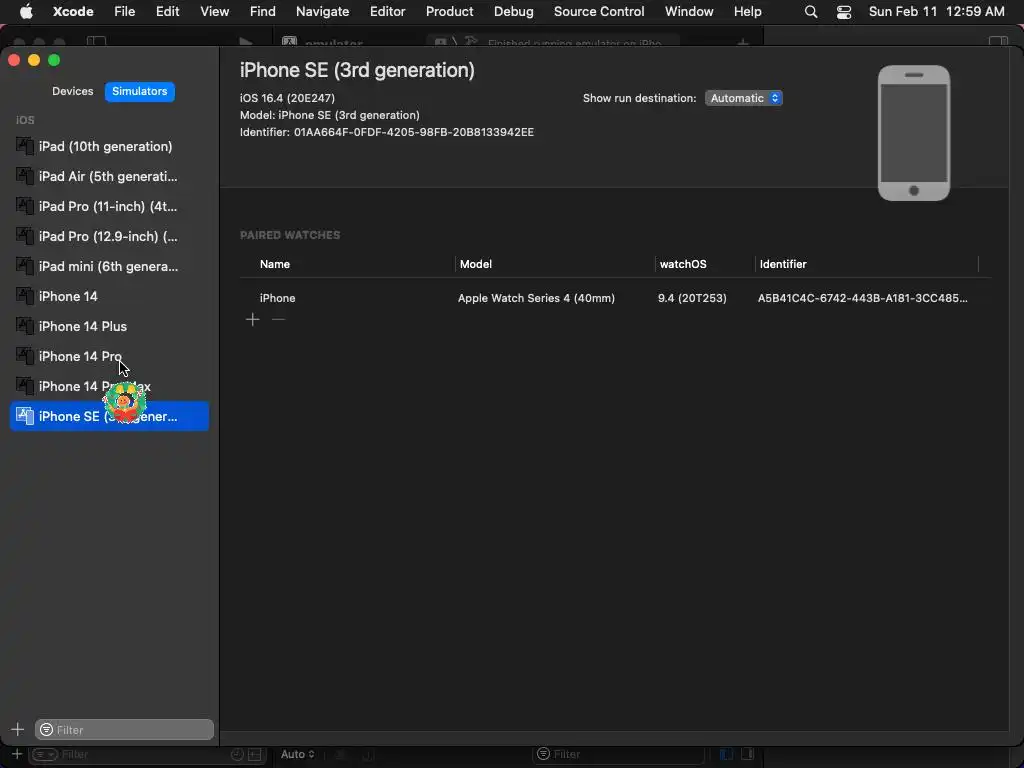Click Xcode main window navigator plus button
The image size is (1024, 768).
[17, 754]
